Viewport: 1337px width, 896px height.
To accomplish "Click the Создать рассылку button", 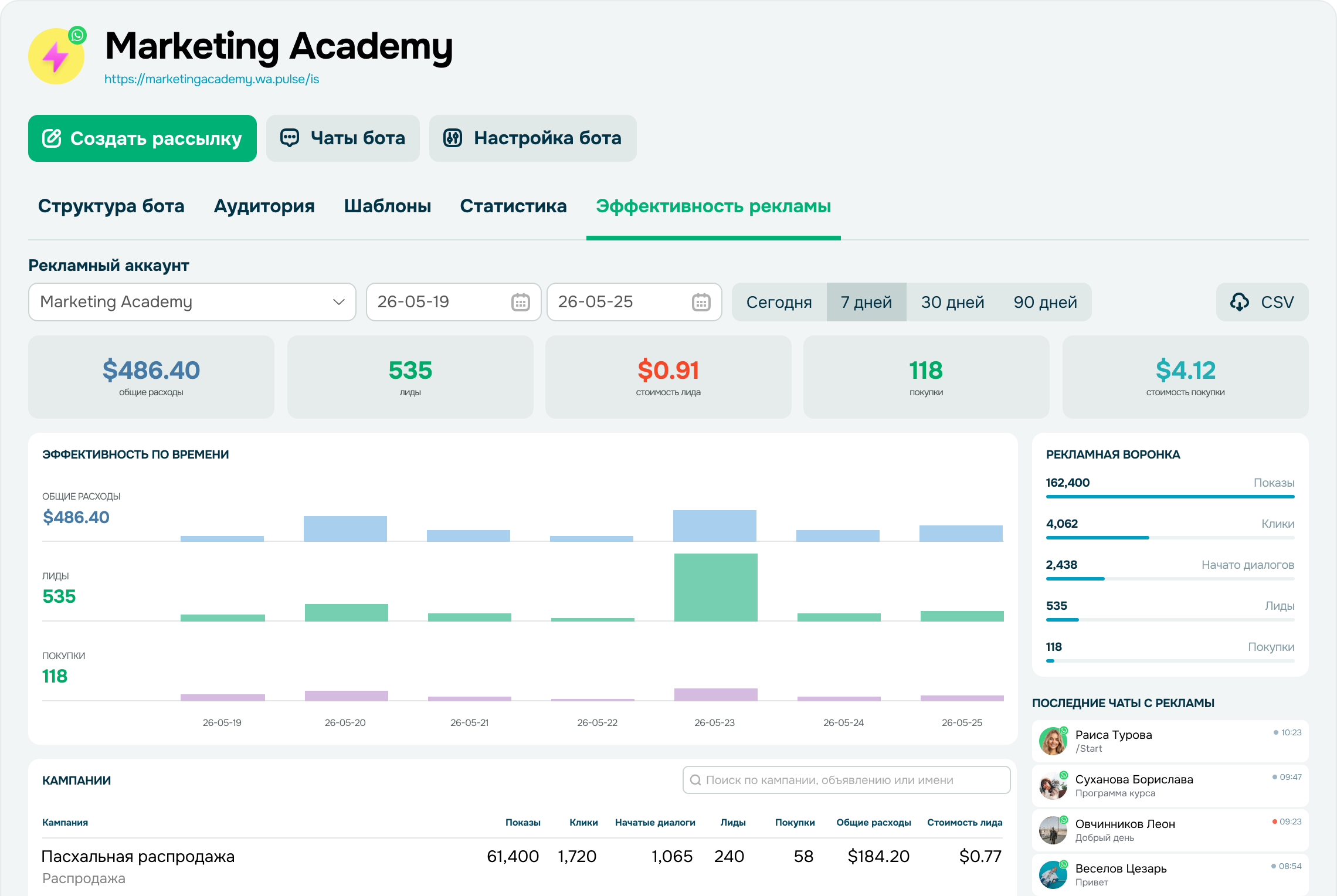I will coord(142,138).
